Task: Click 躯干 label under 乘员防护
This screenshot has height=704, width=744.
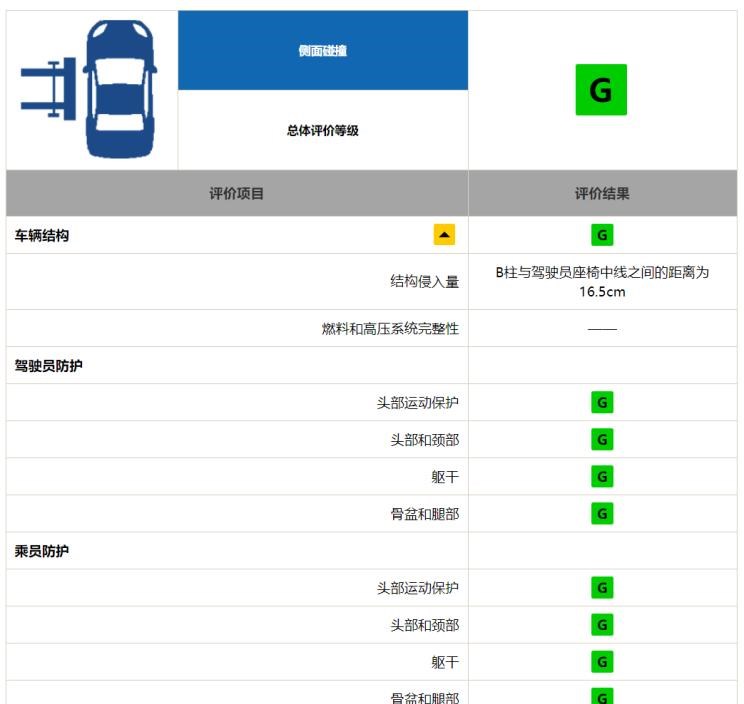Action: pos(445,662)
